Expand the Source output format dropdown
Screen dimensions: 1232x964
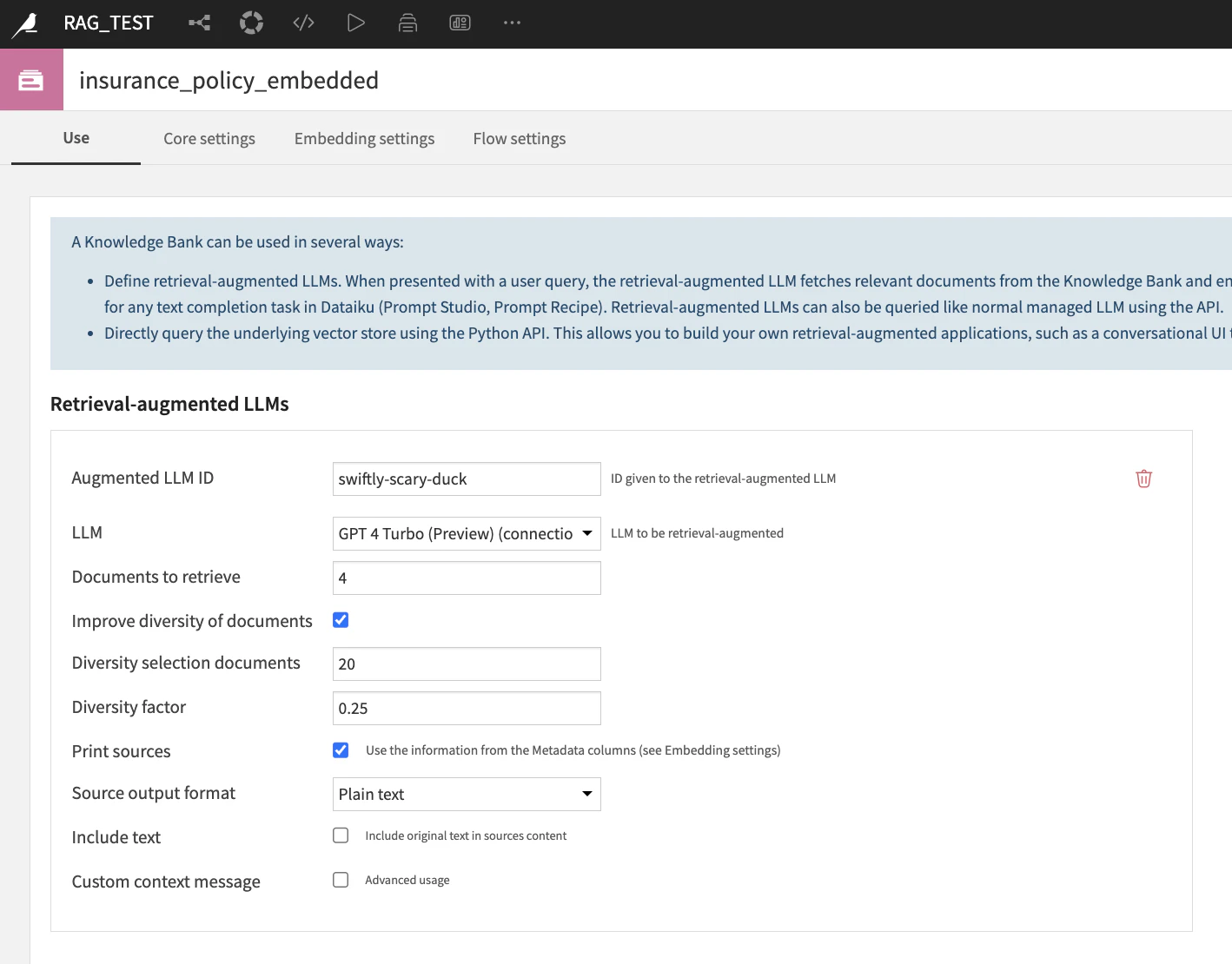point(467,794)
